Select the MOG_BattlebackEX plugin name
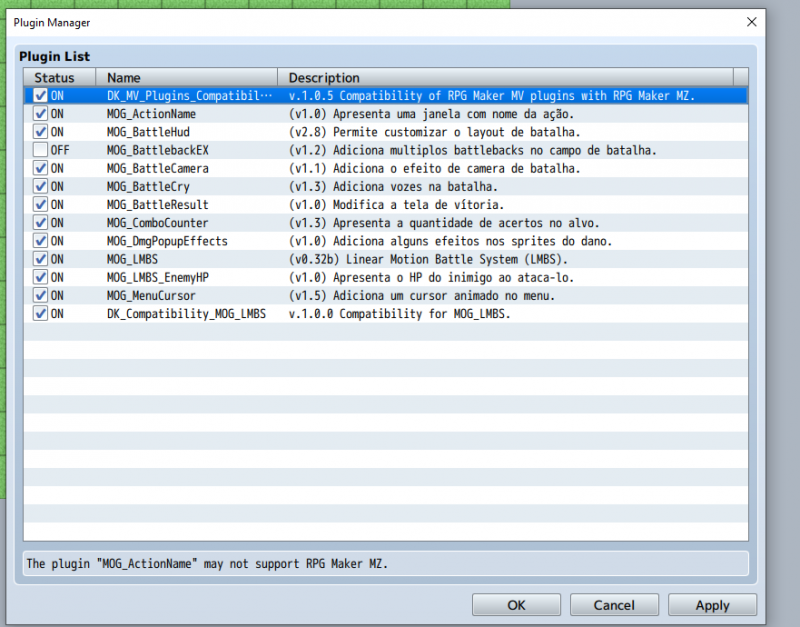800x627 pixels. [158, 150]
